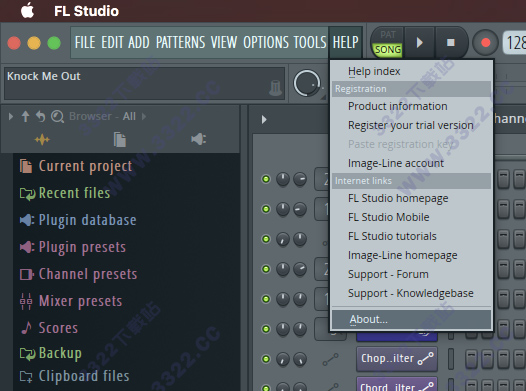
Task: Open the EDIT menu
Action: pyautogui.click(x=112, y=43)
